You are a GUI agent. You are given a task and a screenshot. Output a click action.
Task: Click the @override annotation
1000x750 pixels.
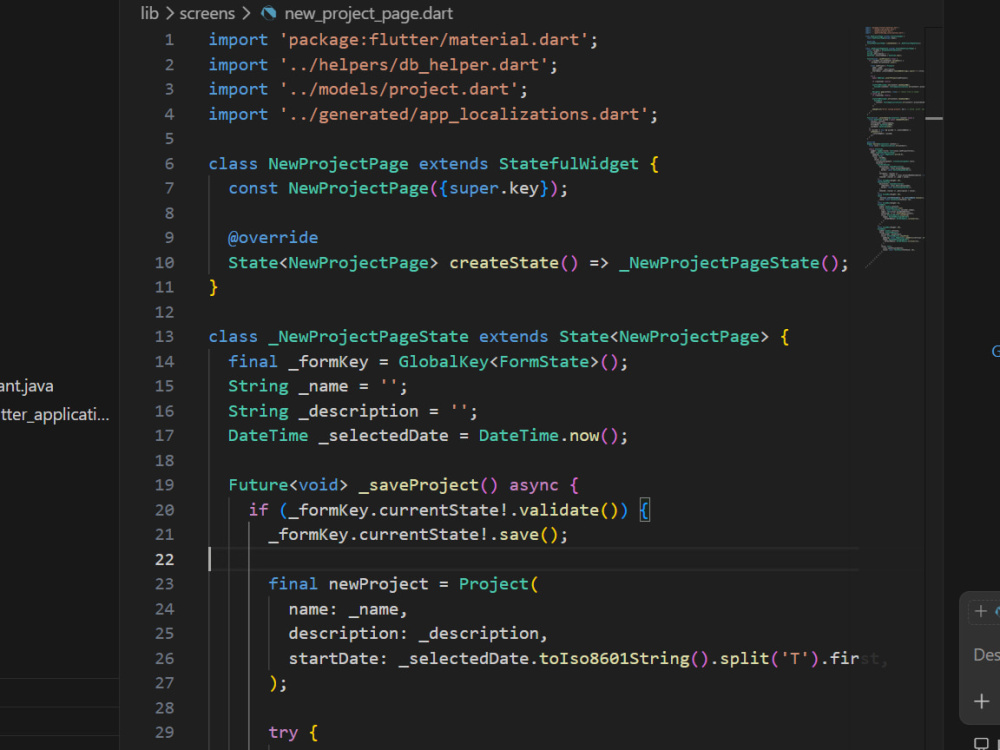coord(273,238)
